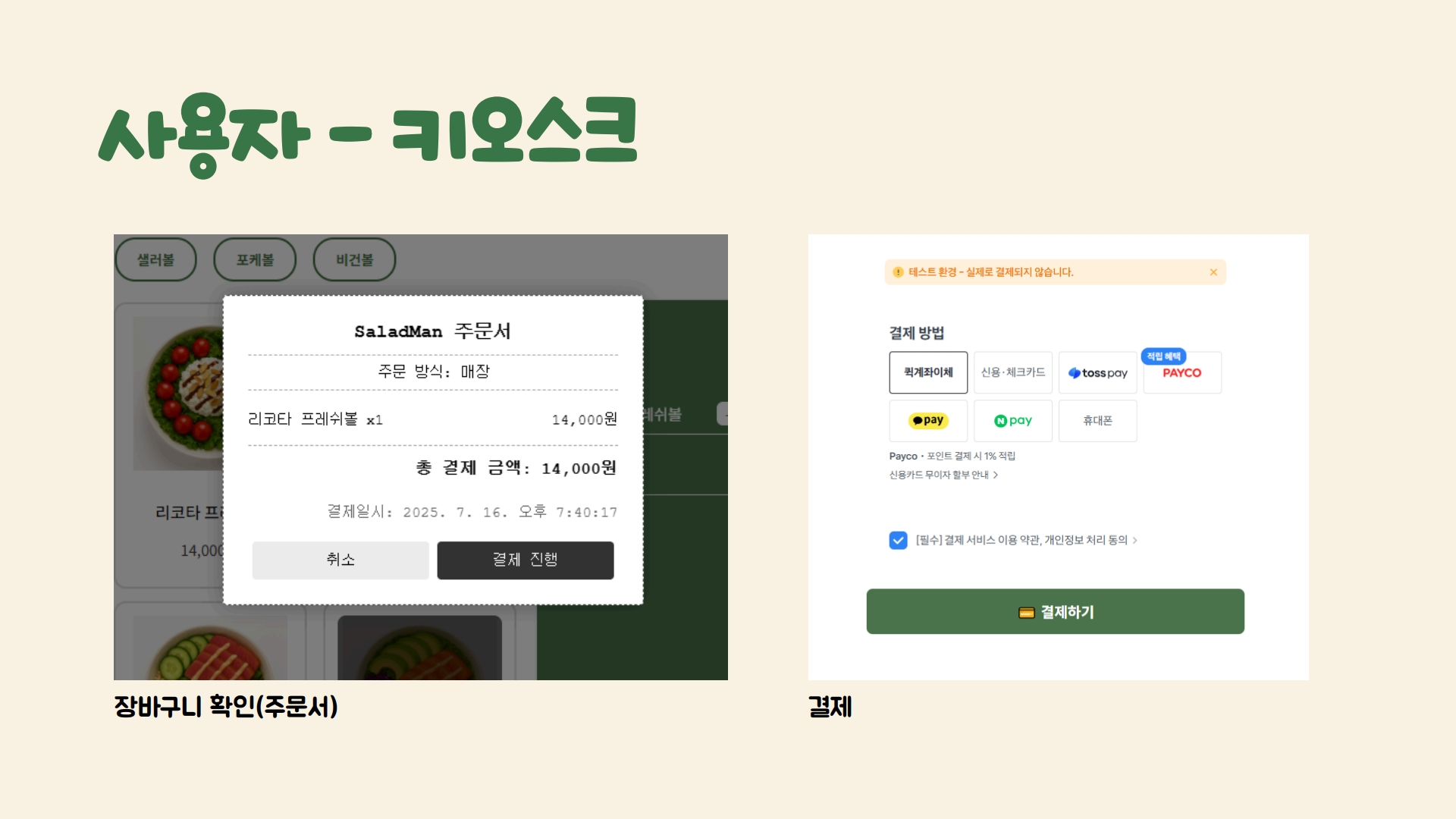Screen dimensions: 1456x819
Task: Open the 포케볼 category tab
Action: pyautogui.click(x=255, y=259)
